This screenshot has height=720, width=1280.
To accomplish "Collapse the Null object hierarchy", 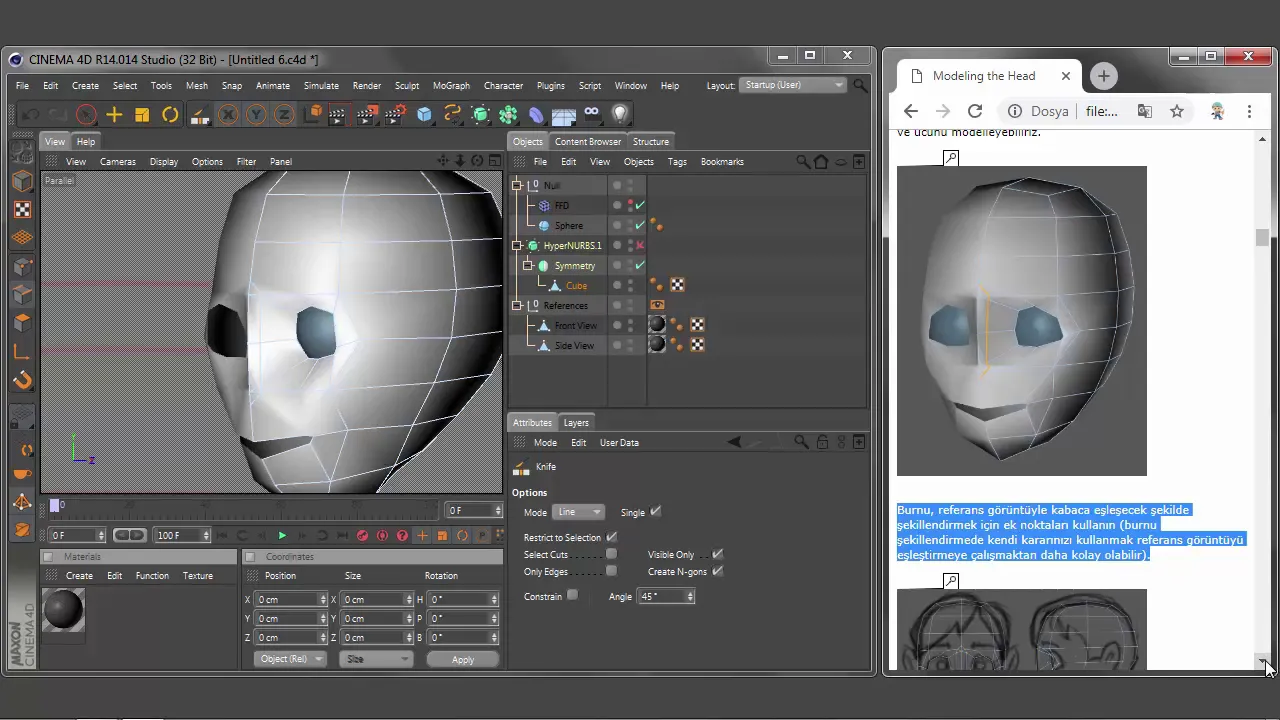I will 518,185.
